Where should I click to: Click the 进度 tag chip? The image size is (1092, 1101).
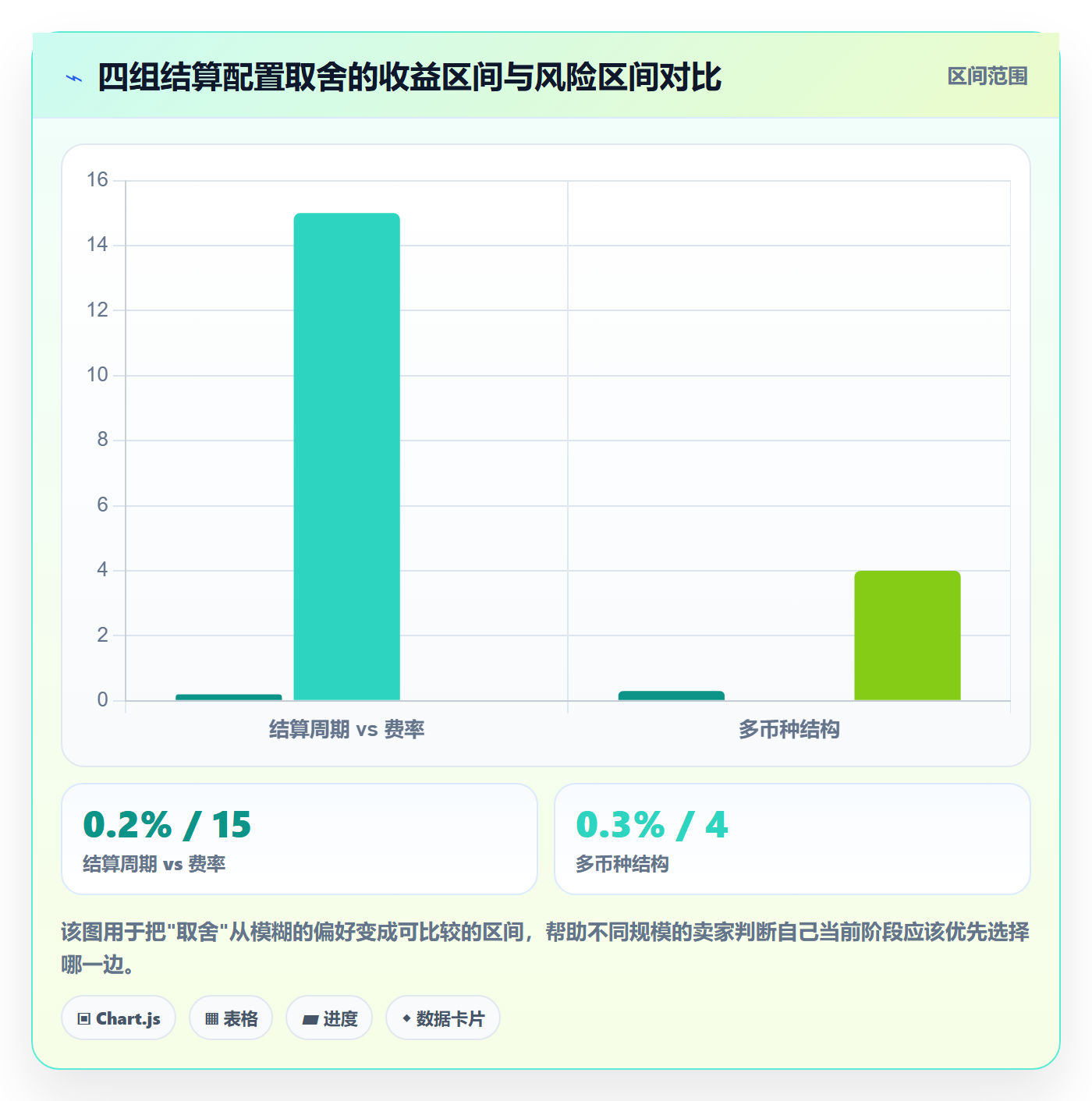coord(329,1018)
